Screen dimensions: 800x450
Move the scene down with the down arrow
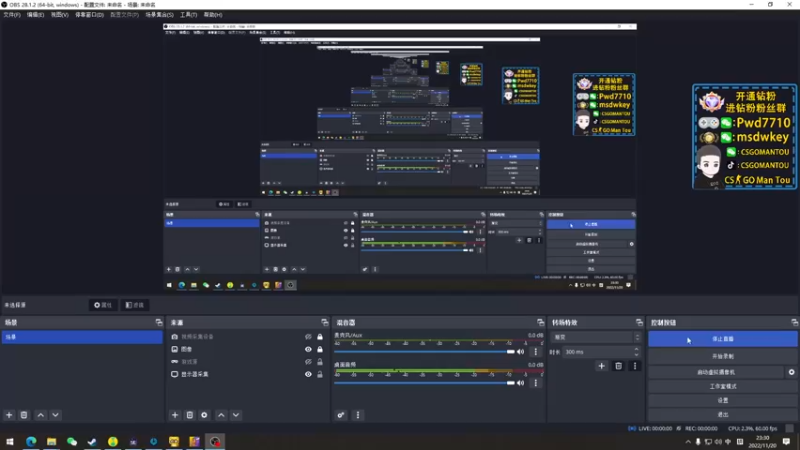pos(55,415)
